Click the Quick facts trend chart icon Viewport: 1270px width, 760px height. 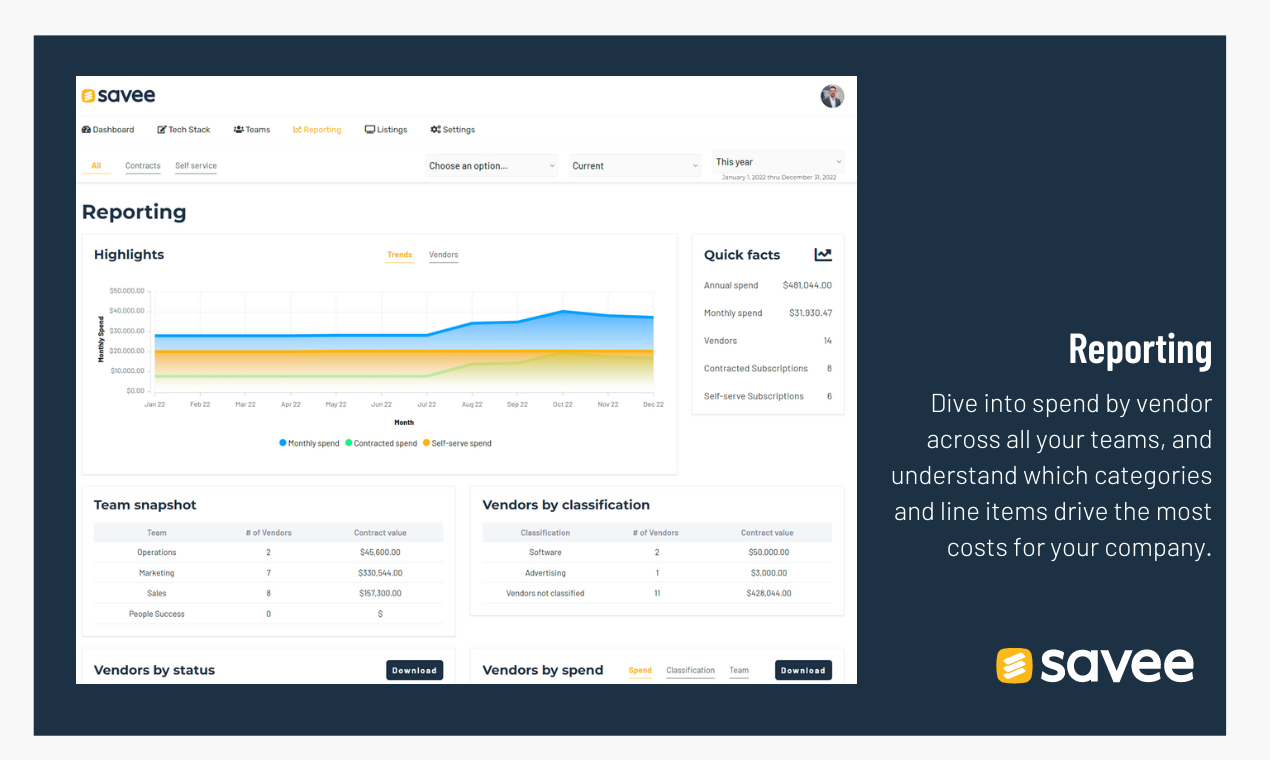823,255
